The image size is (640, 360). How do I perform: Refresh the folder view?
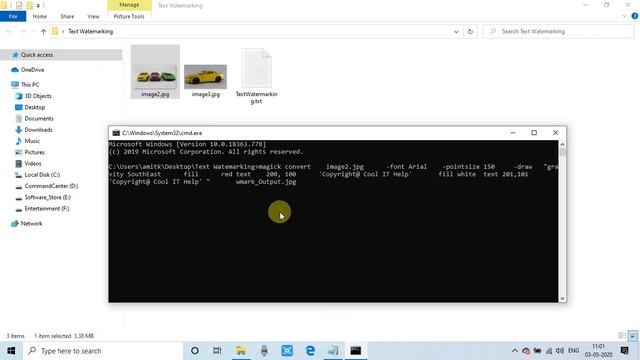(x=470, y=31)
